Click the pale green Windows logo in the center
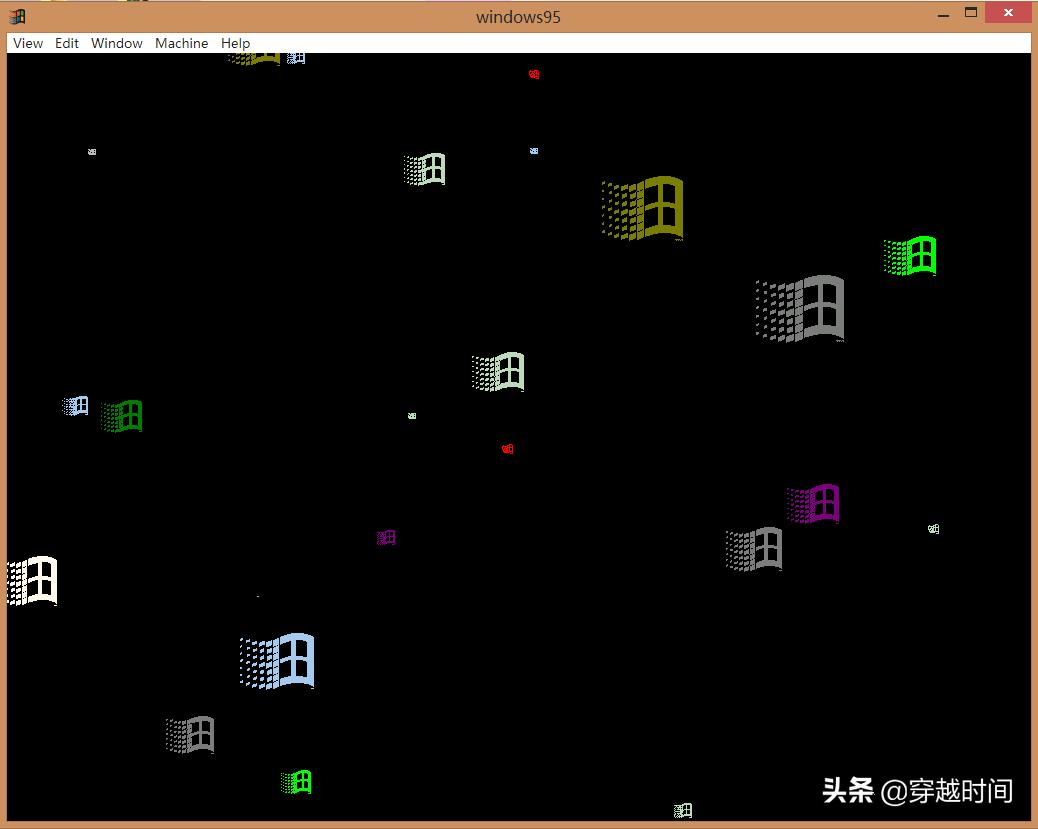 coord(498,370)
